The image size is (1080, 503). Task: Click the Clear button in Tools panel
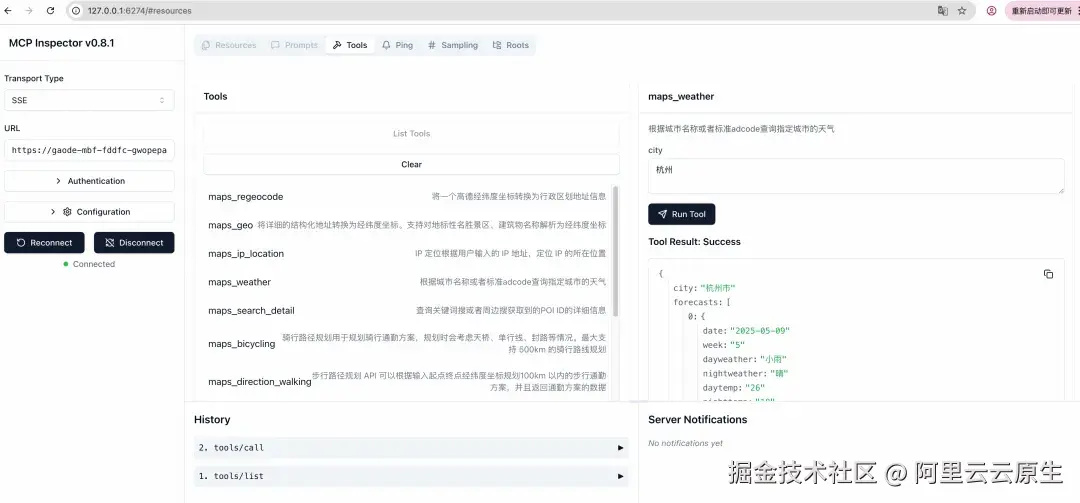click(x=411, y=165)
